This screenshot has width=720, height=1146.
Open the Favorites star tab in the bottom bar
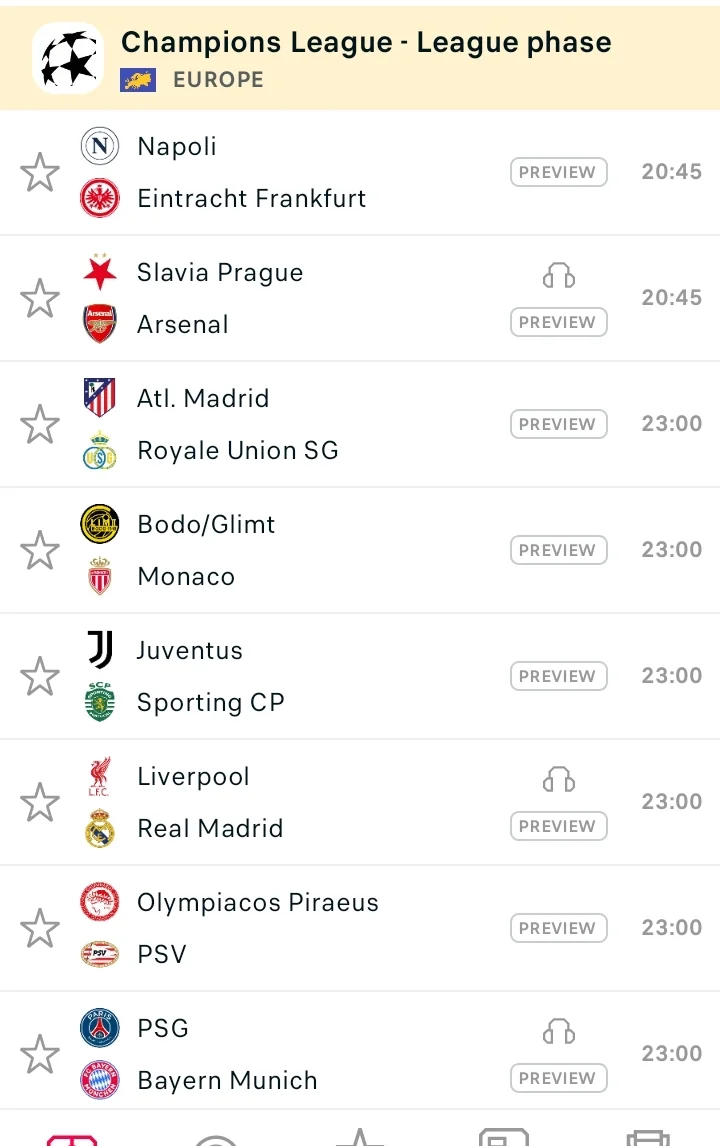point(360,1137)
